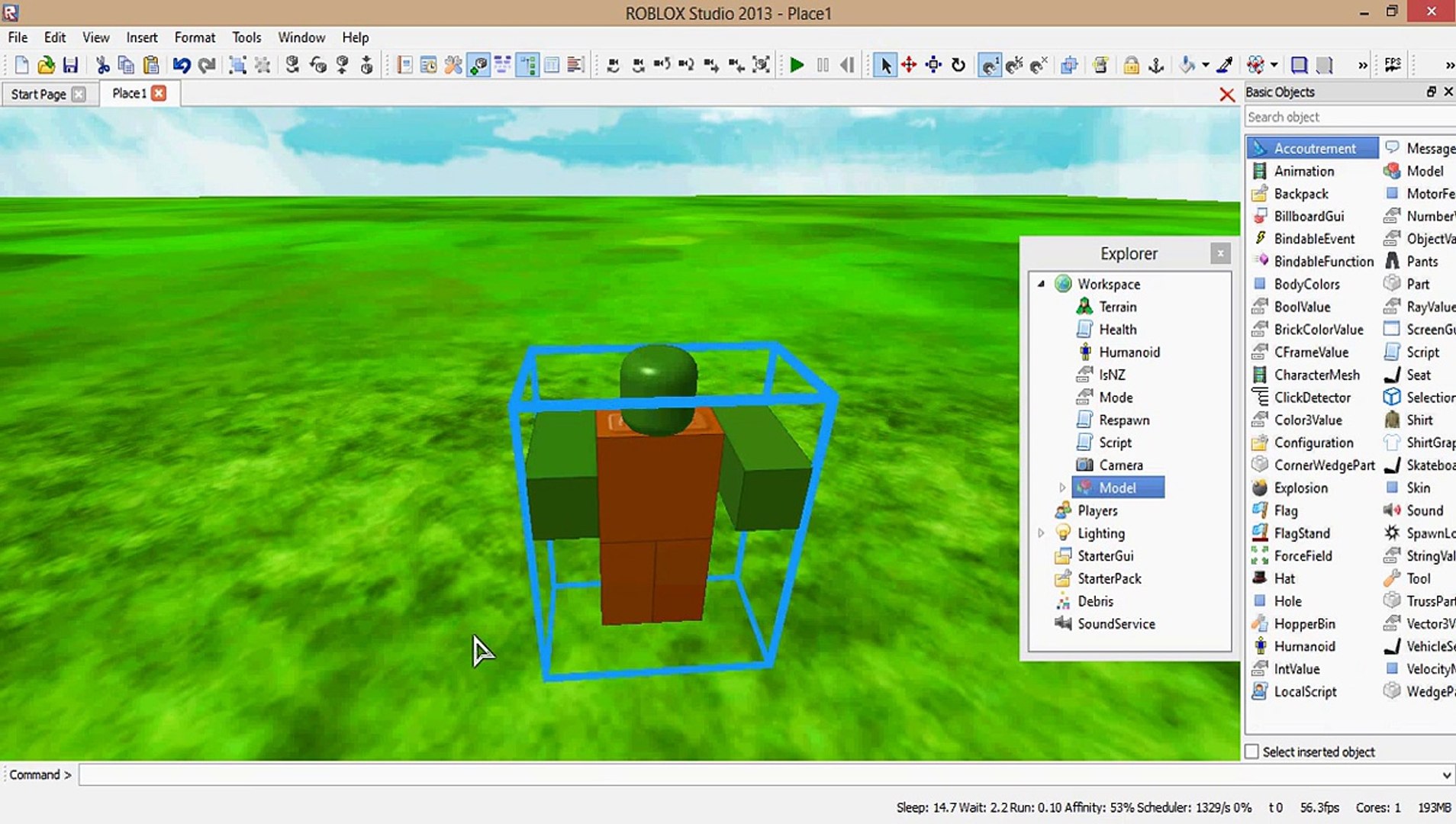Viewport: 1456px width, 824px height.
Task: Select Humanoid in the Explorer tree
Action: click(x=1129, y=352)
